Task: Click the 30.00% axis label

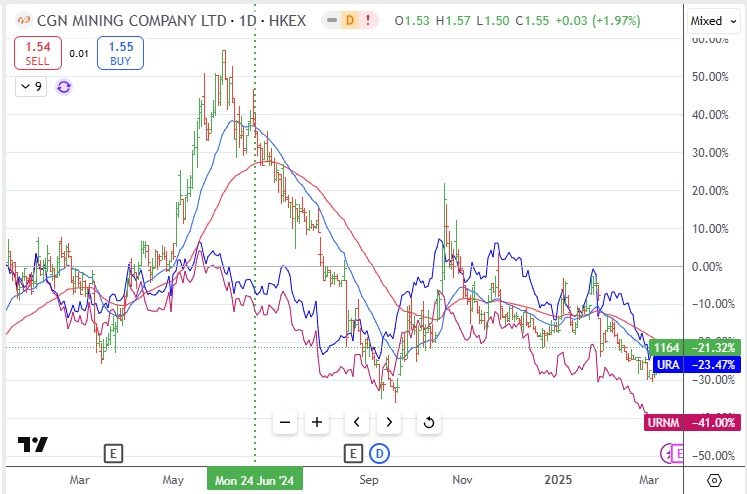Action: 710,153
